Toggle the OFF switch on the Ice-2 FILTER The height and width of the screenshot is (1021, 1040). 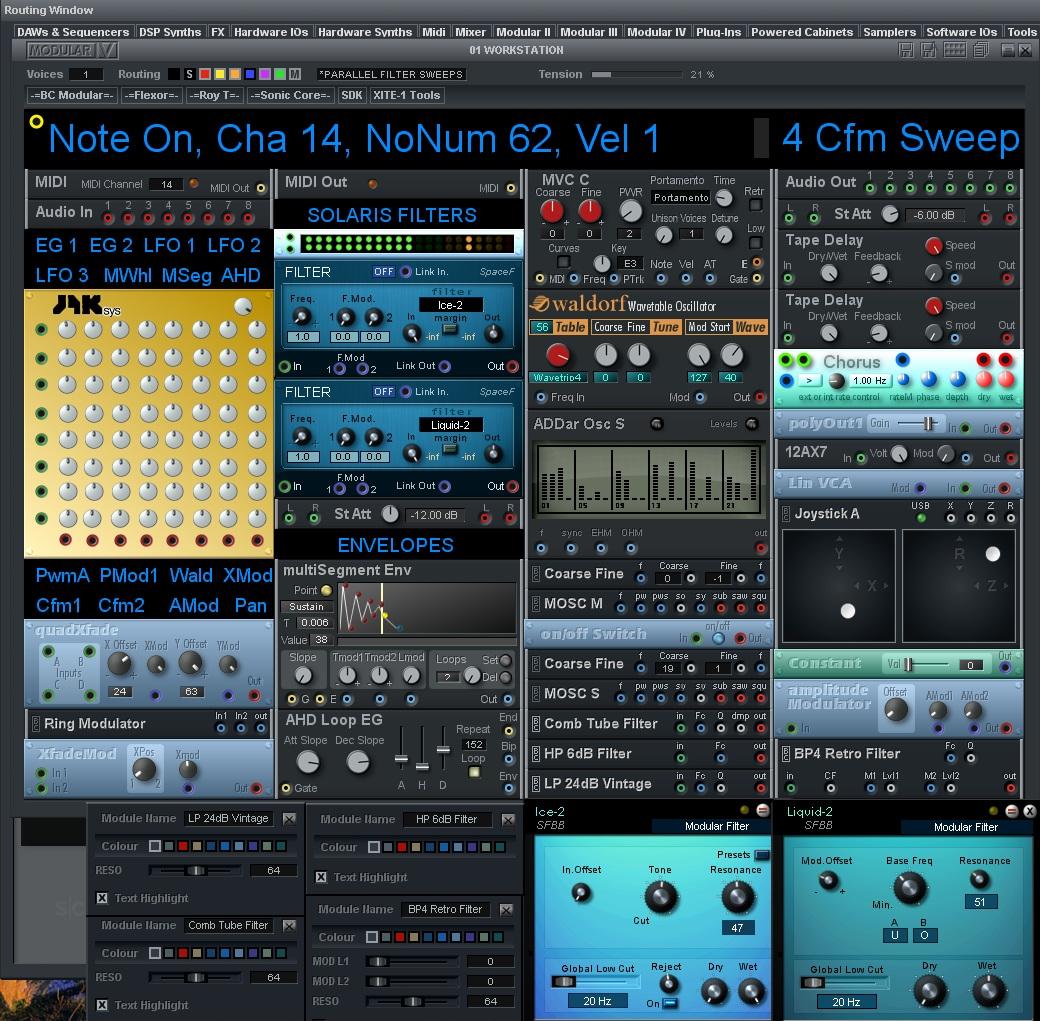pos(384,271)
